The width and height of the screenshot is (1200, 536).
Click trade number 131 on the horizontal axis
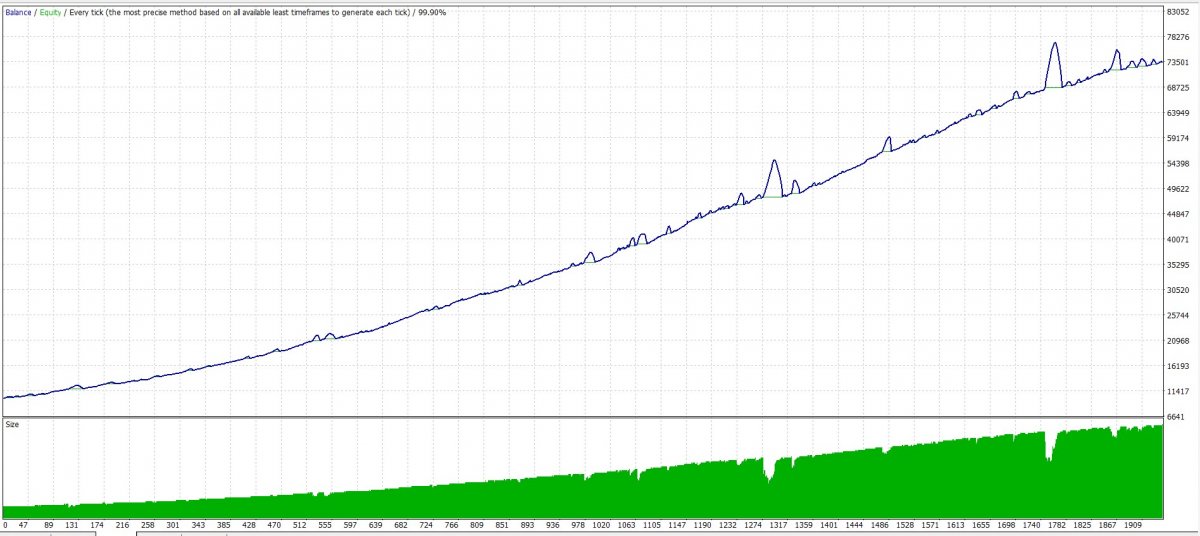[72, 524]
